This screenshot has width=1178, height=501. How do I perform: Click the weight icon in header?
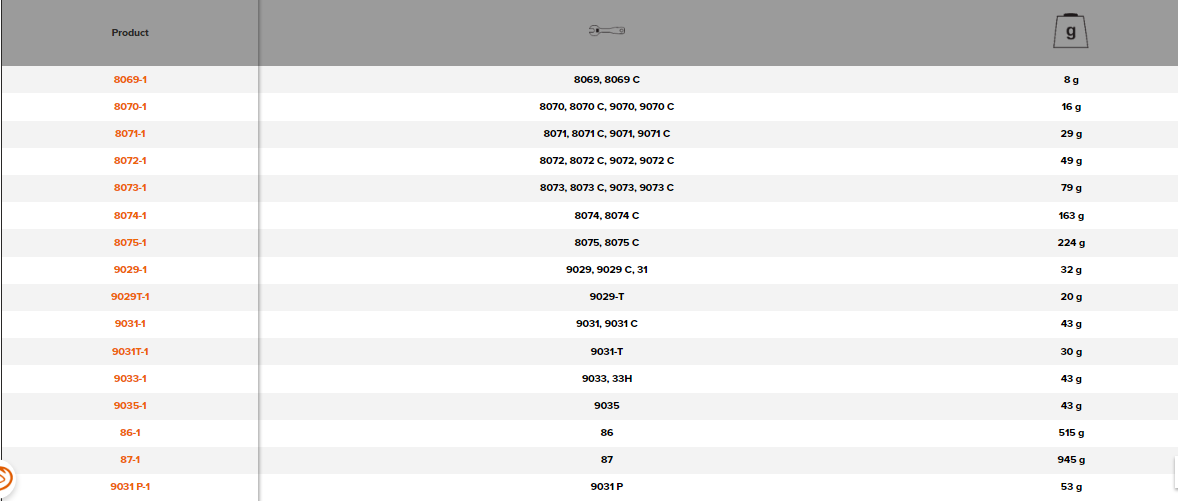tap(1071, 32)
